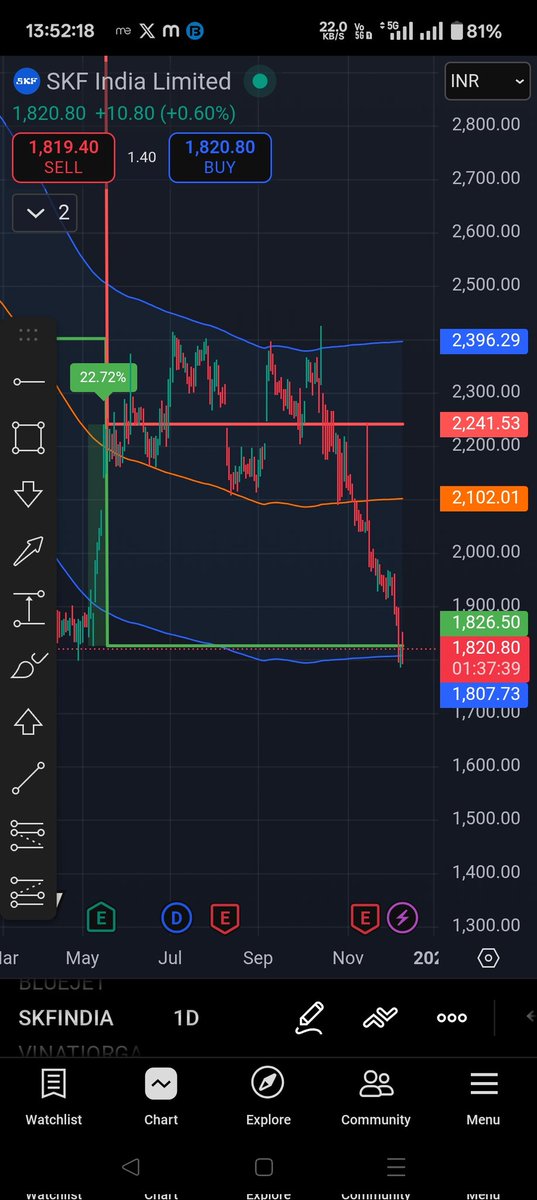Tap the green 1,826.50 price label
537x1200 pixels.
pyautogui.click(x=482, y=622)
